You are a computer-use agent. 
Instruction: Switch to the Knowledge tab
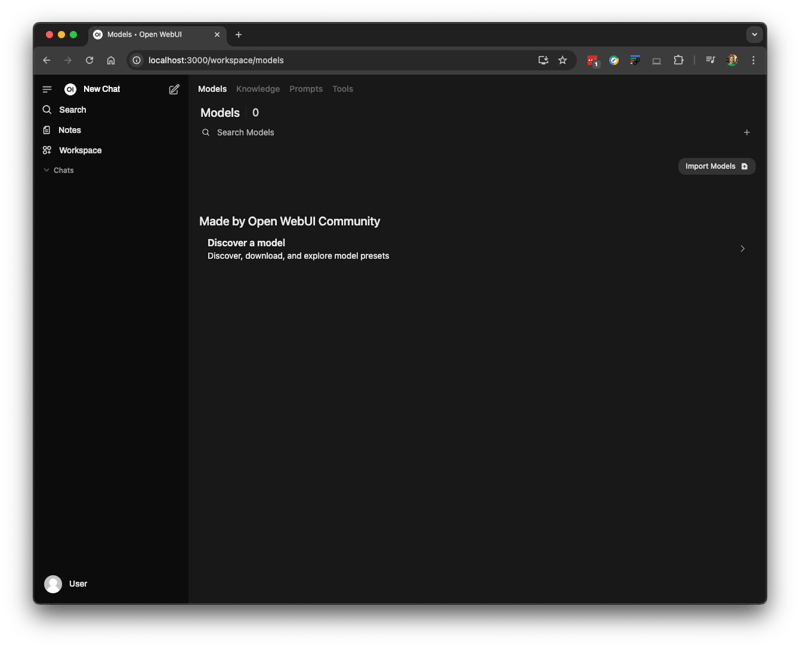[x=258, y=89]
